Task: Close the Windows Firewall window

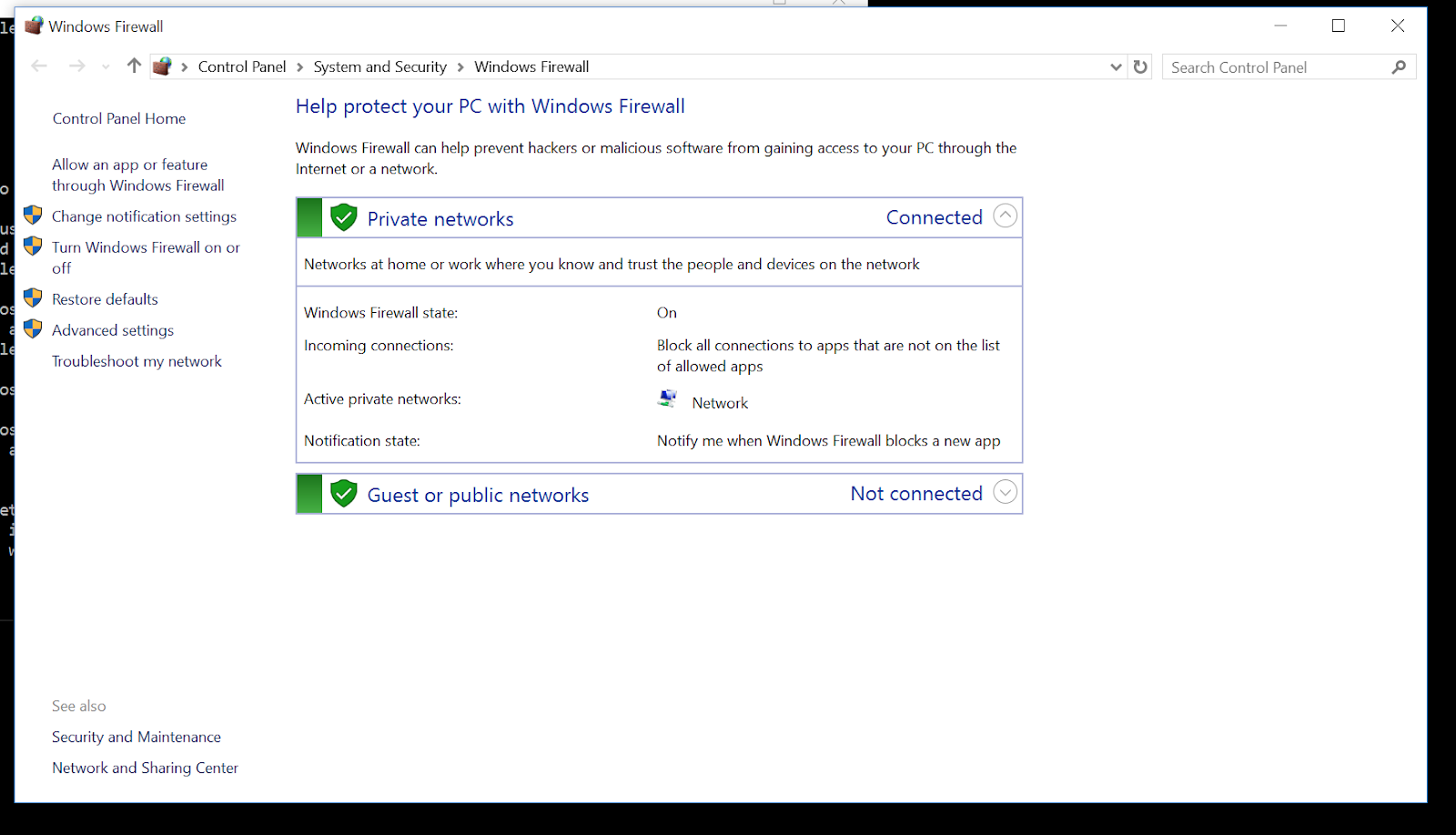Action: [1398, 25]
